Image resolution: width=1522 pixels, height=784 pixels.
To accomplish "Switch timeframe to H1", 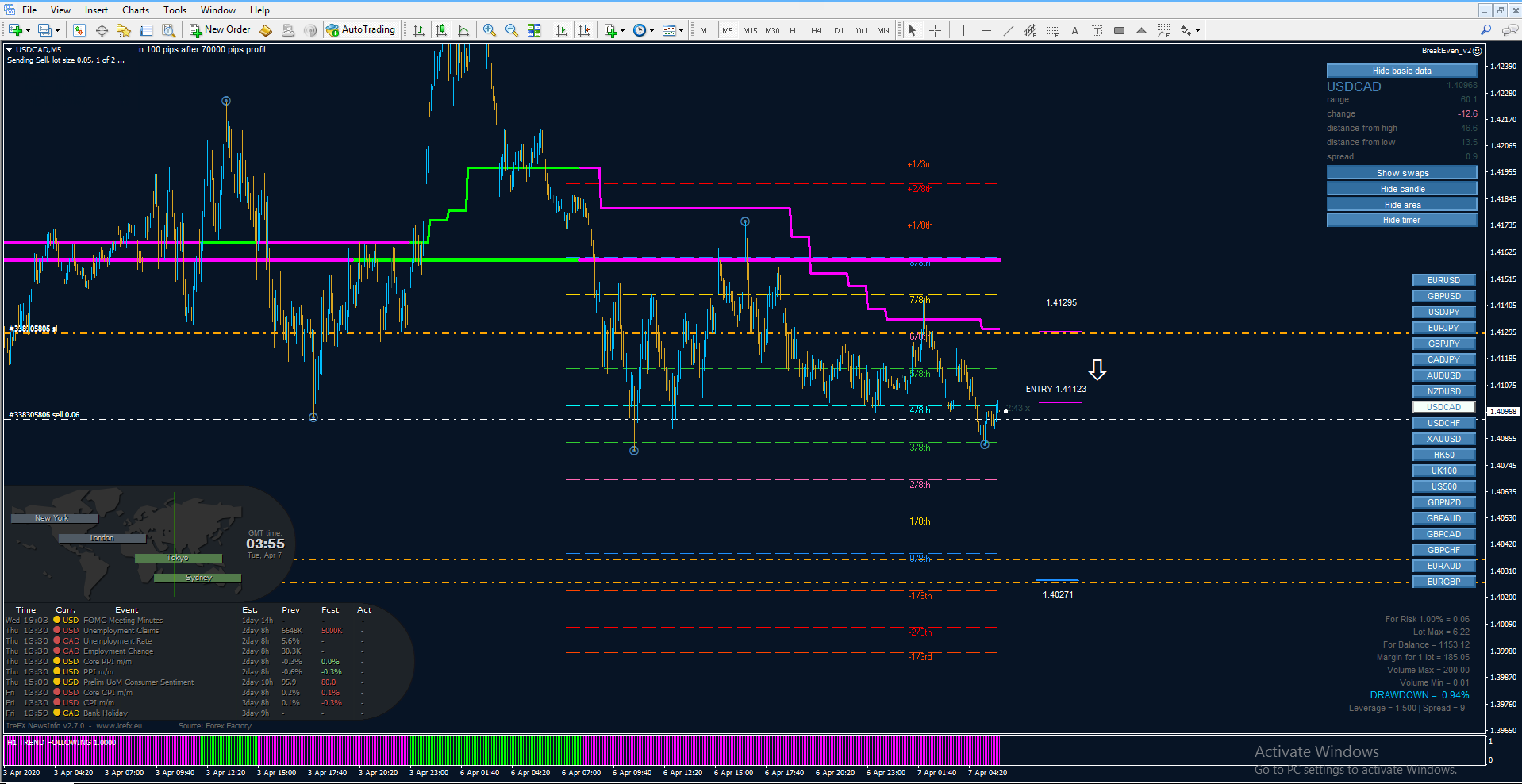I will pyautogui.click(x=794, y=30).
